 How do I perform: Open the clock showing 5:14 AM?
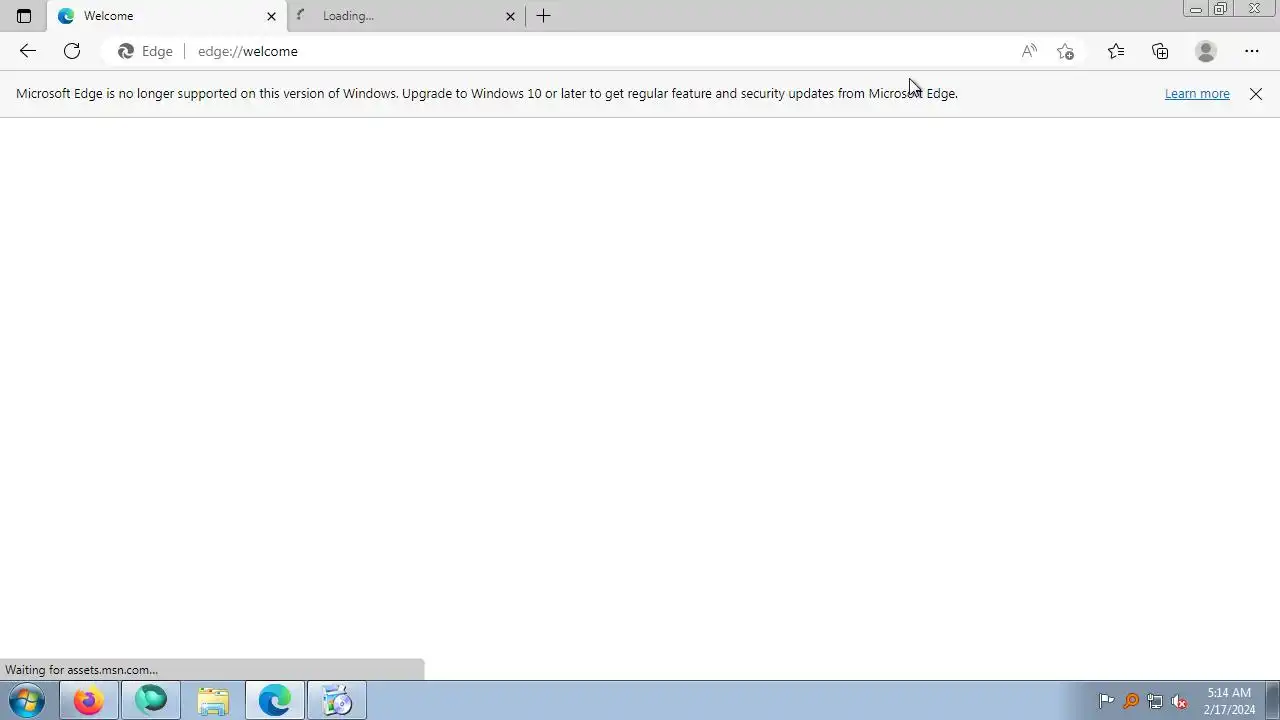click(1229, 701)
